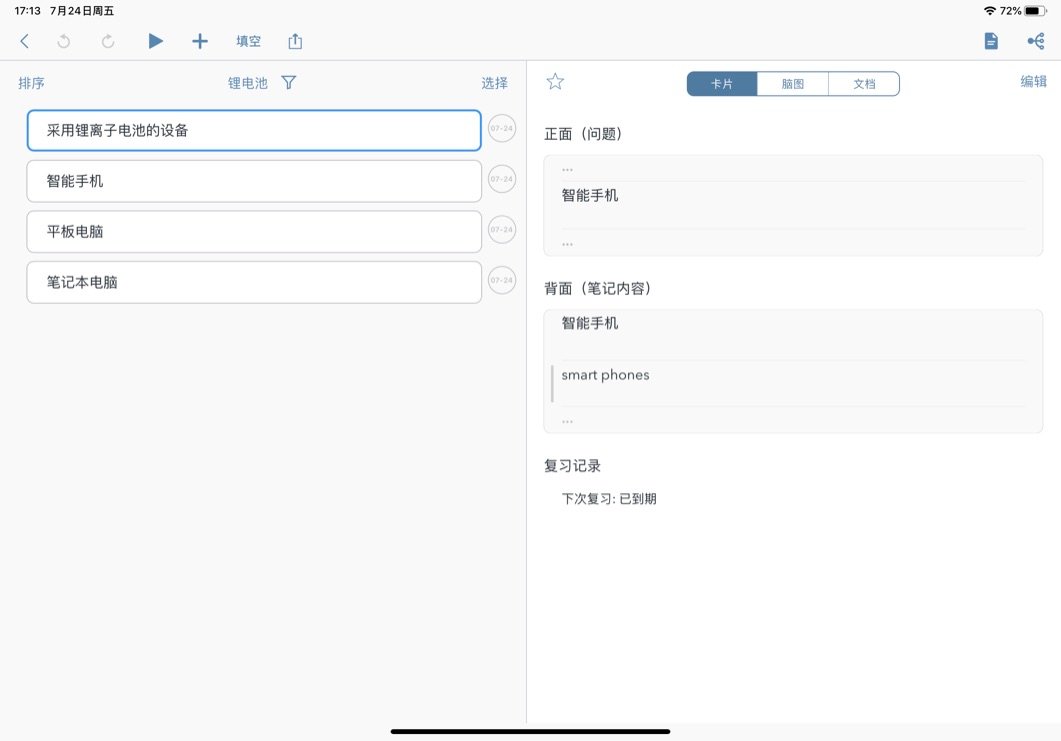1061x741 pixels.
Task: Add a new card with the plus icon
Action: [199, 41]
